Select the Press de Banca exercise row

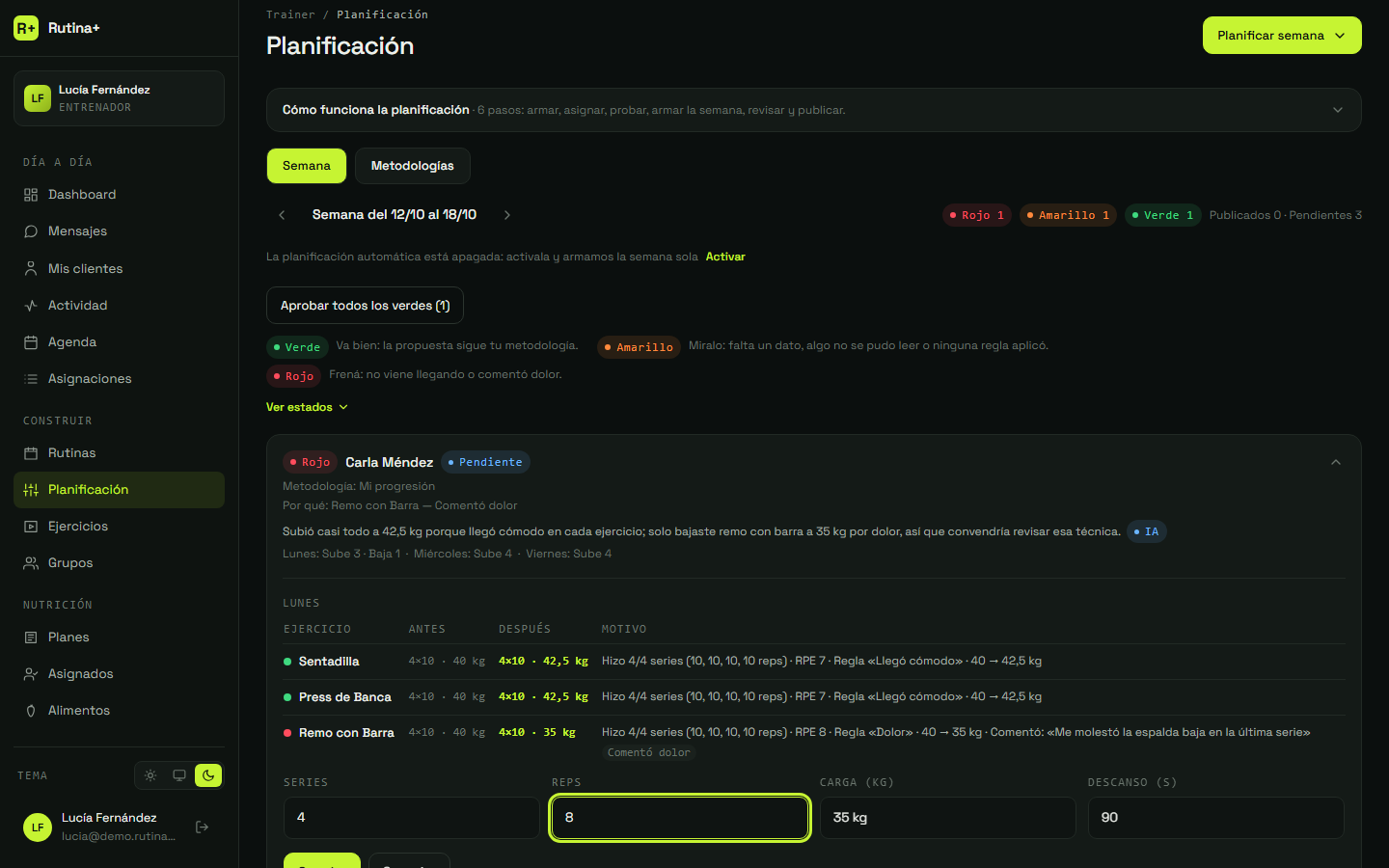click(x=813, y=697)
